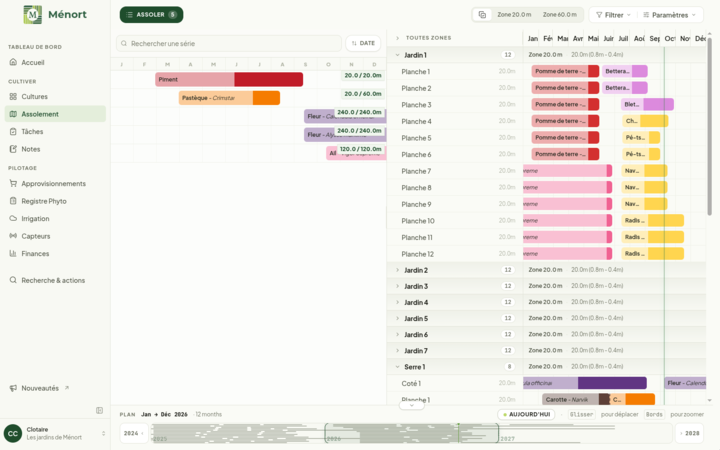The height and width of the screenshot is (450, 720).
Task: Select the Zone 20.0 m option
Action: 514,15
